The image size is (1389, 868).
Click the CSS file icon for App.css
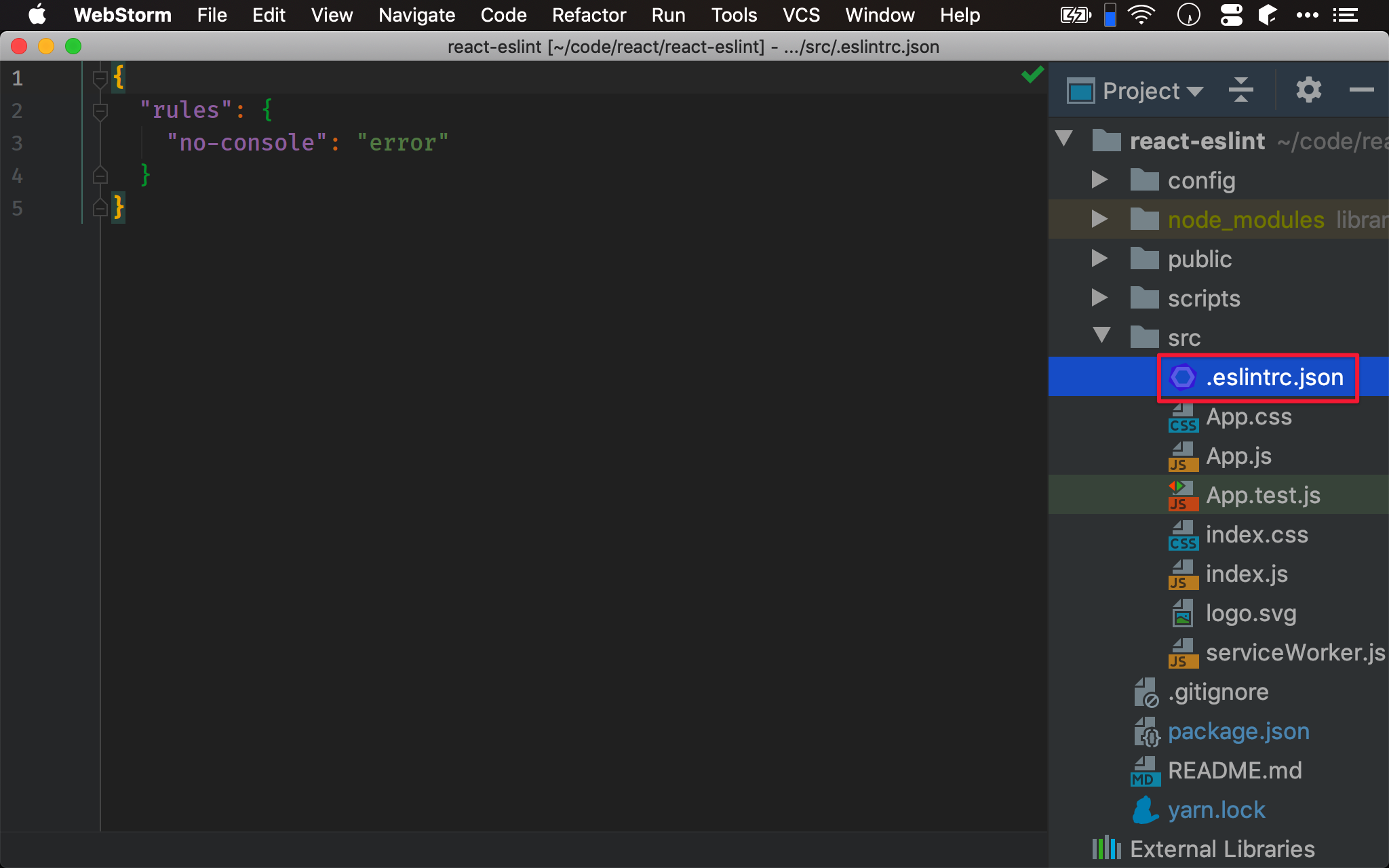[x=1183, y=417]
